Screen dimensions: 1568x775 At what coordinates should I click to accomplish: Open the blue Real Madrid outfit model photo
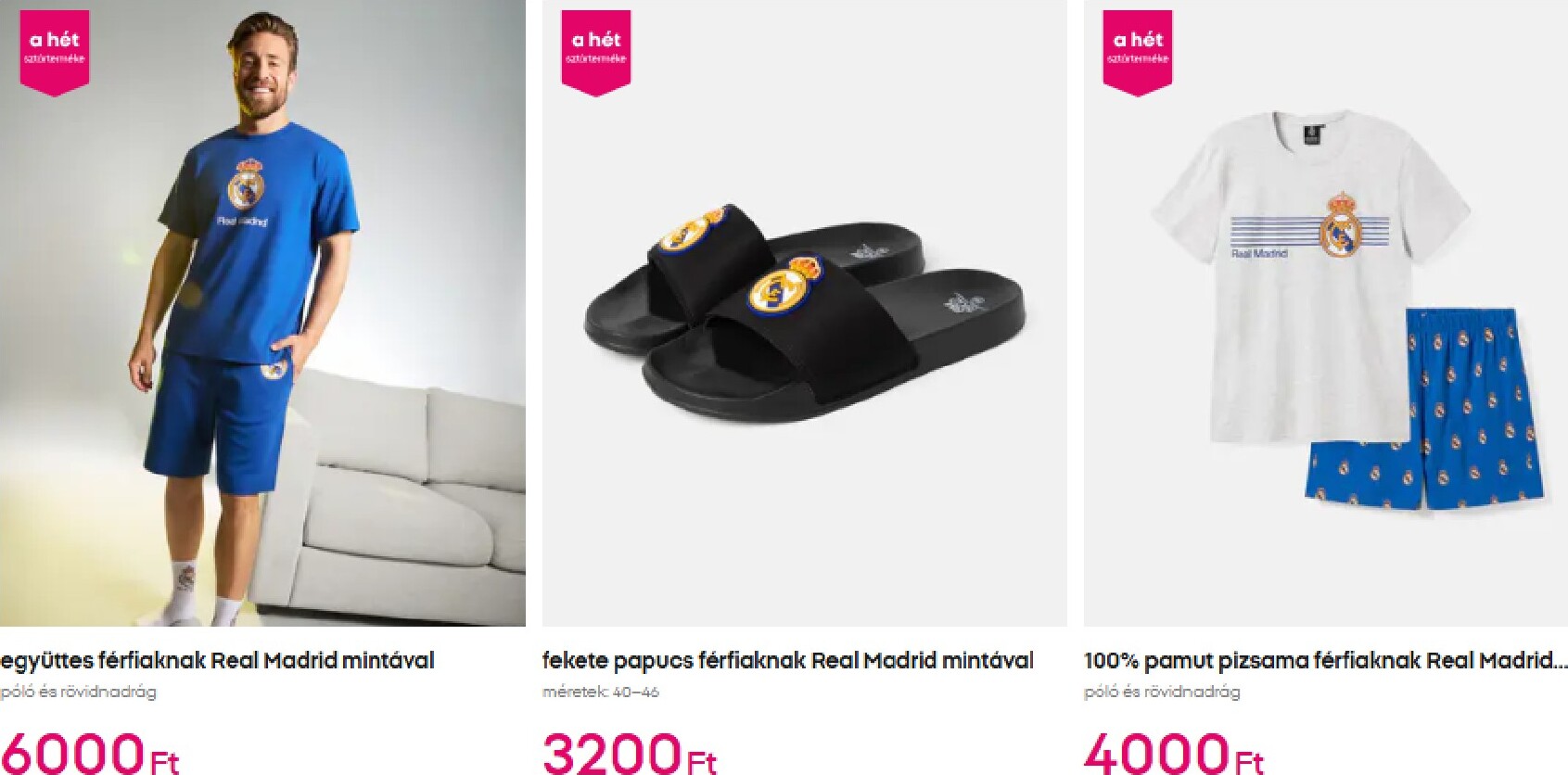pyautogui.click(x=262, y=313)
